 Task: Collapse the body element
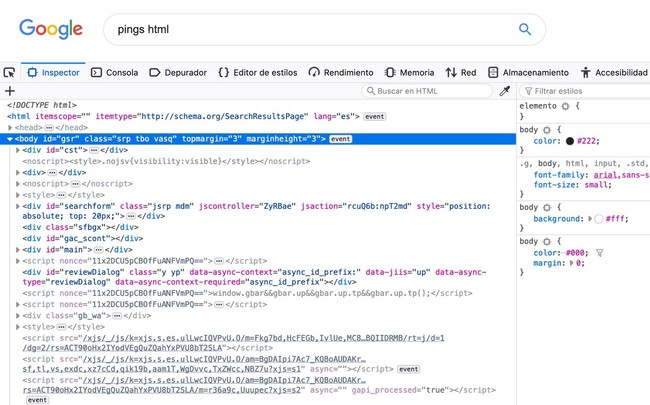pyautogui.click(x=10, y=139)
